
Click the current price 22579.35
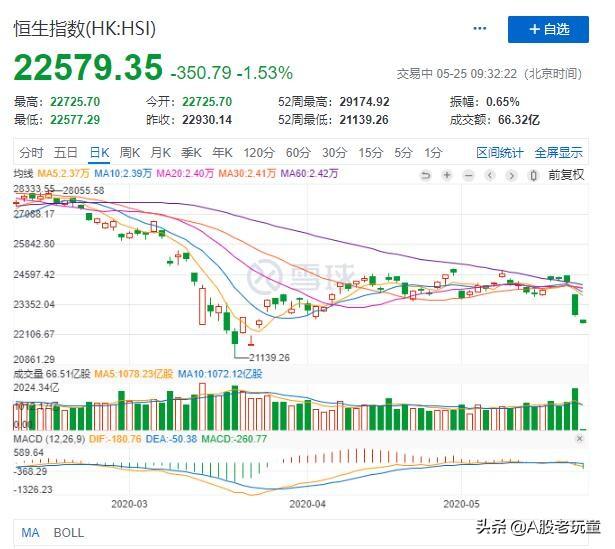(88, 67)
